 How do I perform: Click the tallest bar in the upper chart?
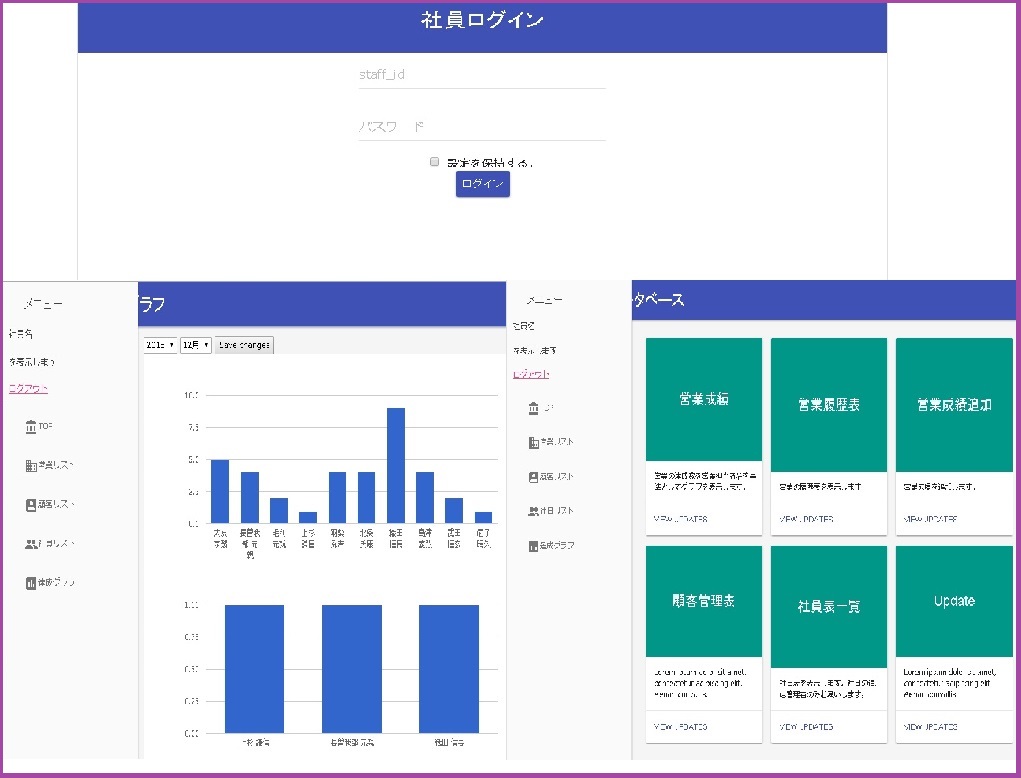click(395, 465)
